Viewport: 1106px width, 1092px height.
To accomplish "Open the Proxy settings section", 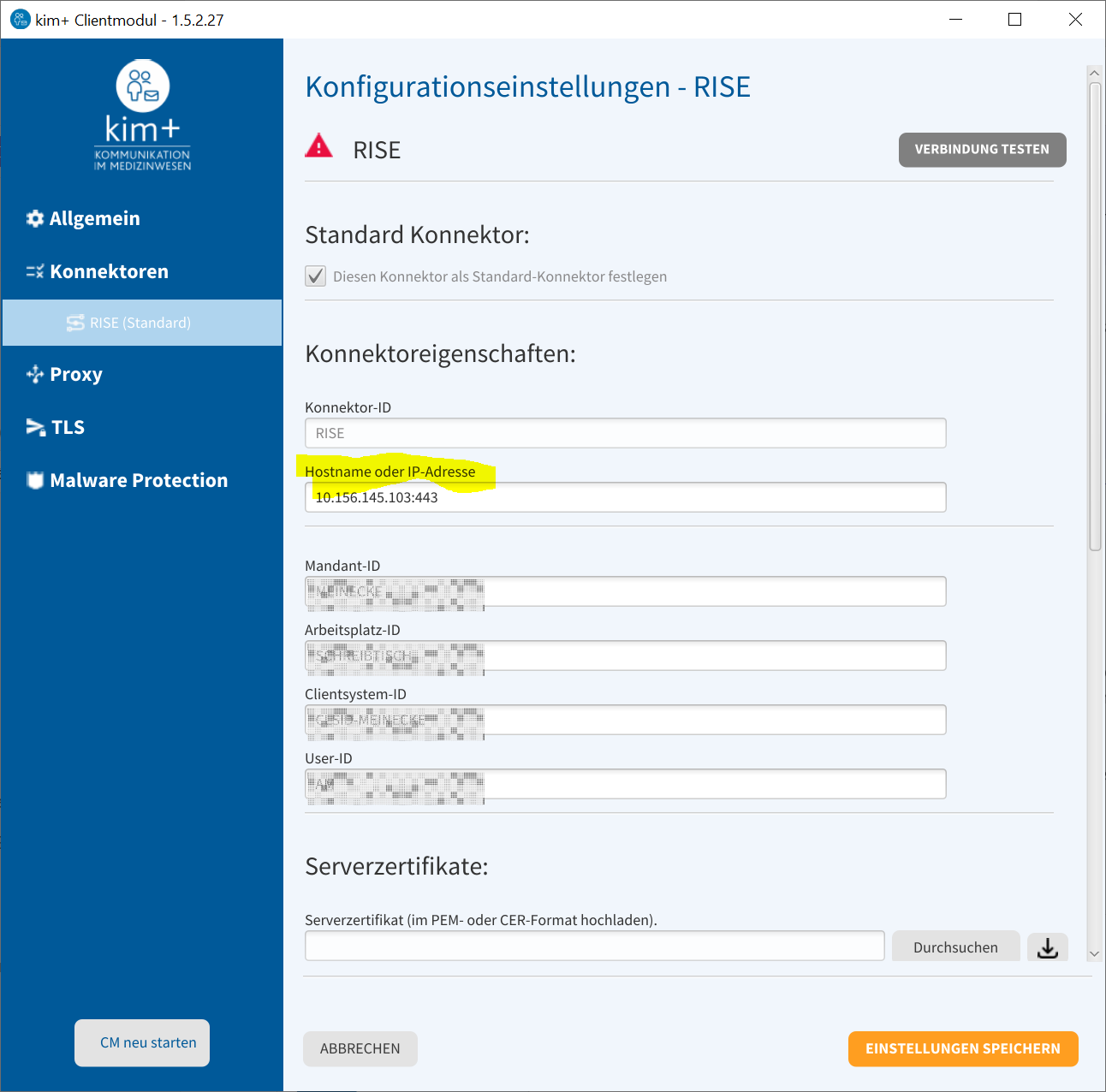I will click(65, 375).
